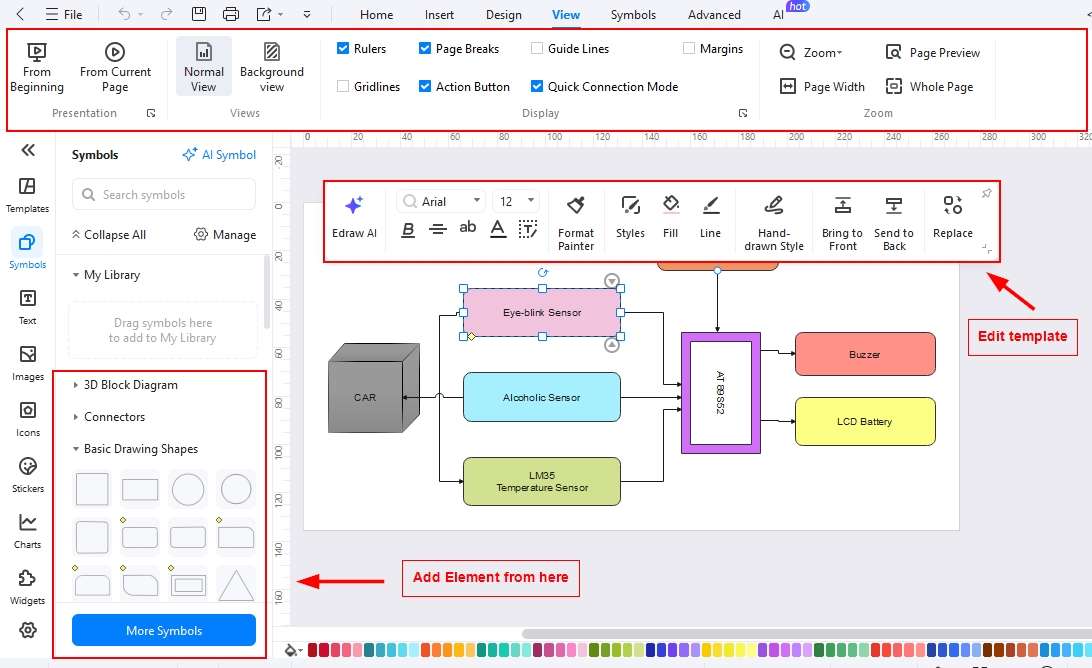The image size is (1092, 668).
Task: Open the Arial font dropdown
Action: click(x=477, y=200)
